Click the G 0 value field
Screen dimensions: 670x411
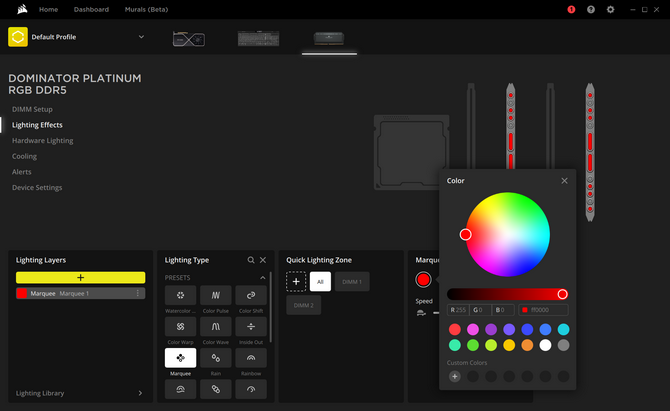[x=480, y=310]
